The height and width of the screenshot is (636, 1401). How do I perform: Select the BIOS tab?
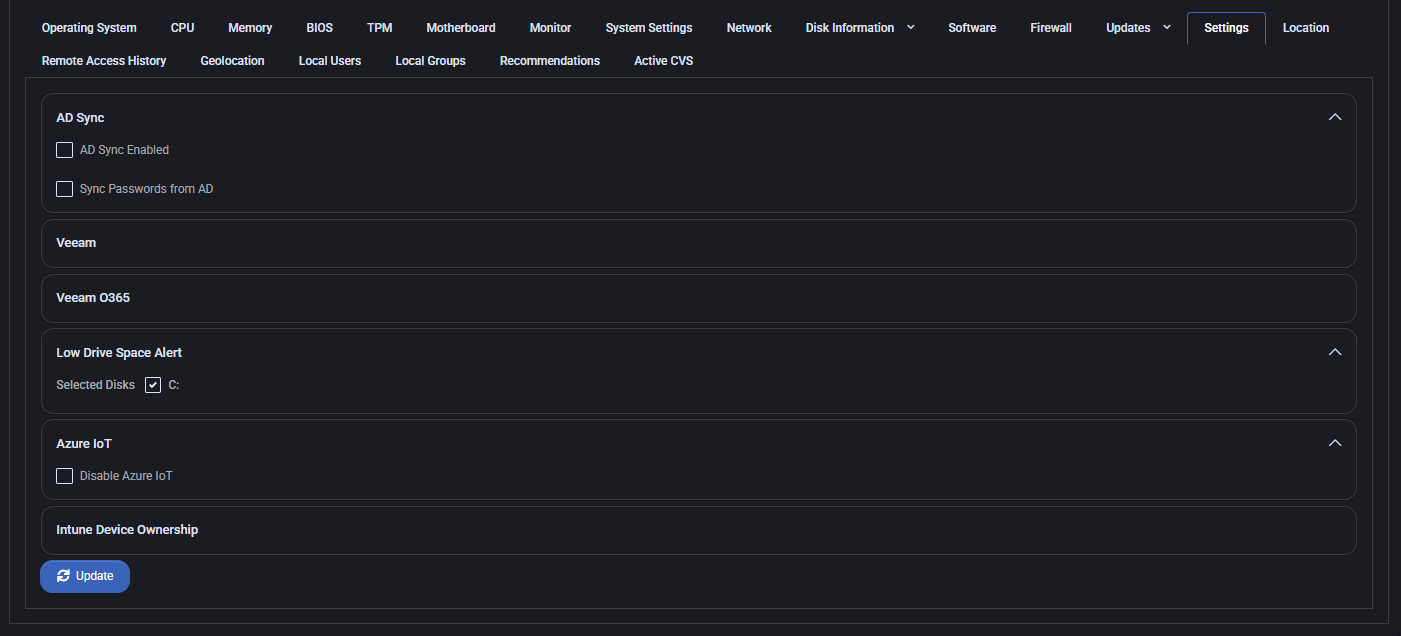[320, 28]
